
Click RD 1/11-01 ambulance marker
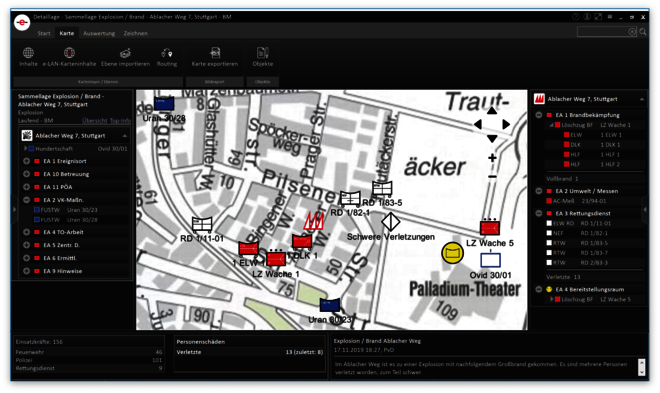click(x=202, y=225)
